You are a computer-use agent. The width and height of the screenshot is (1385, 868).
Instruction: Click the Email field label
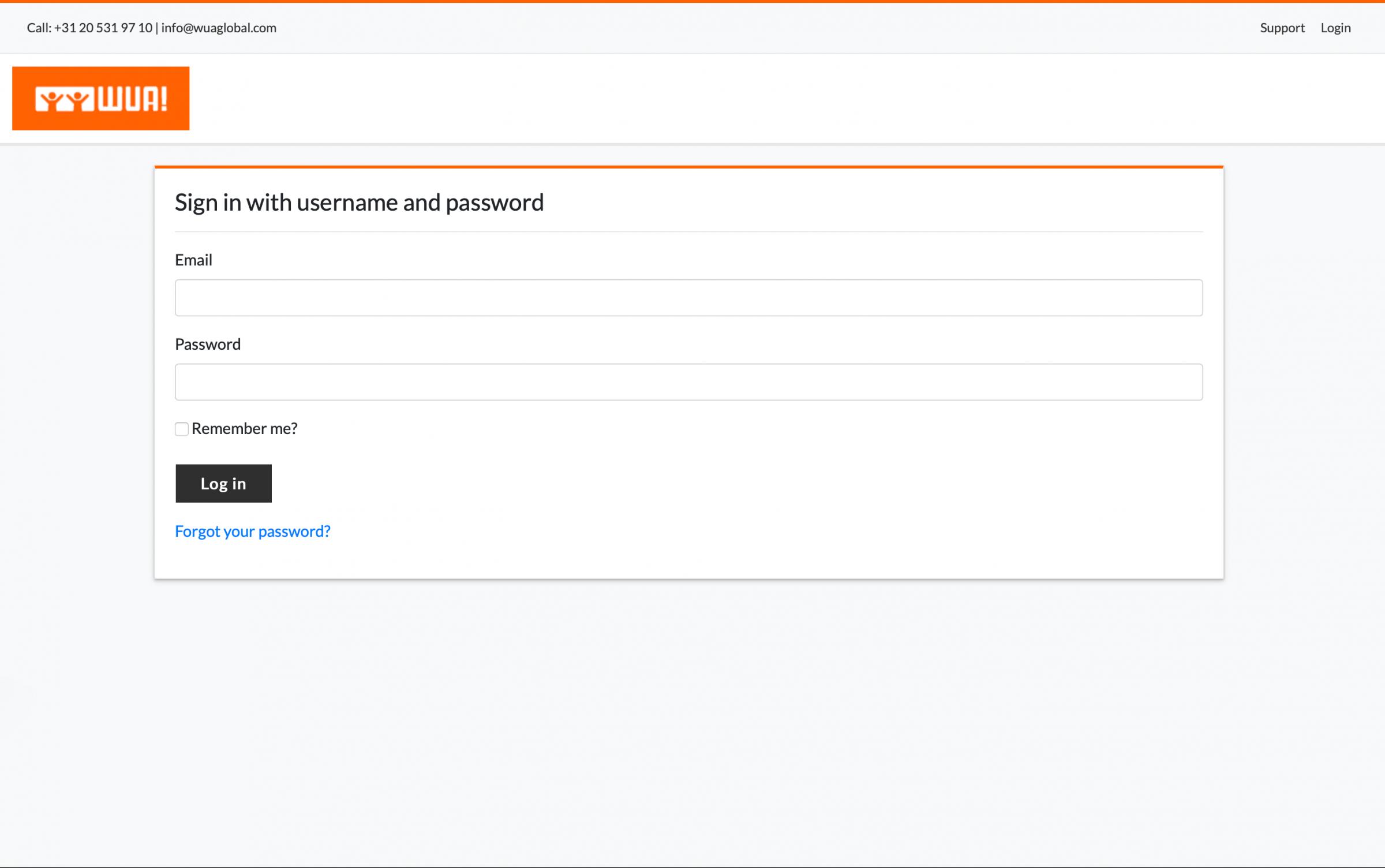click(x=193, y=260)
